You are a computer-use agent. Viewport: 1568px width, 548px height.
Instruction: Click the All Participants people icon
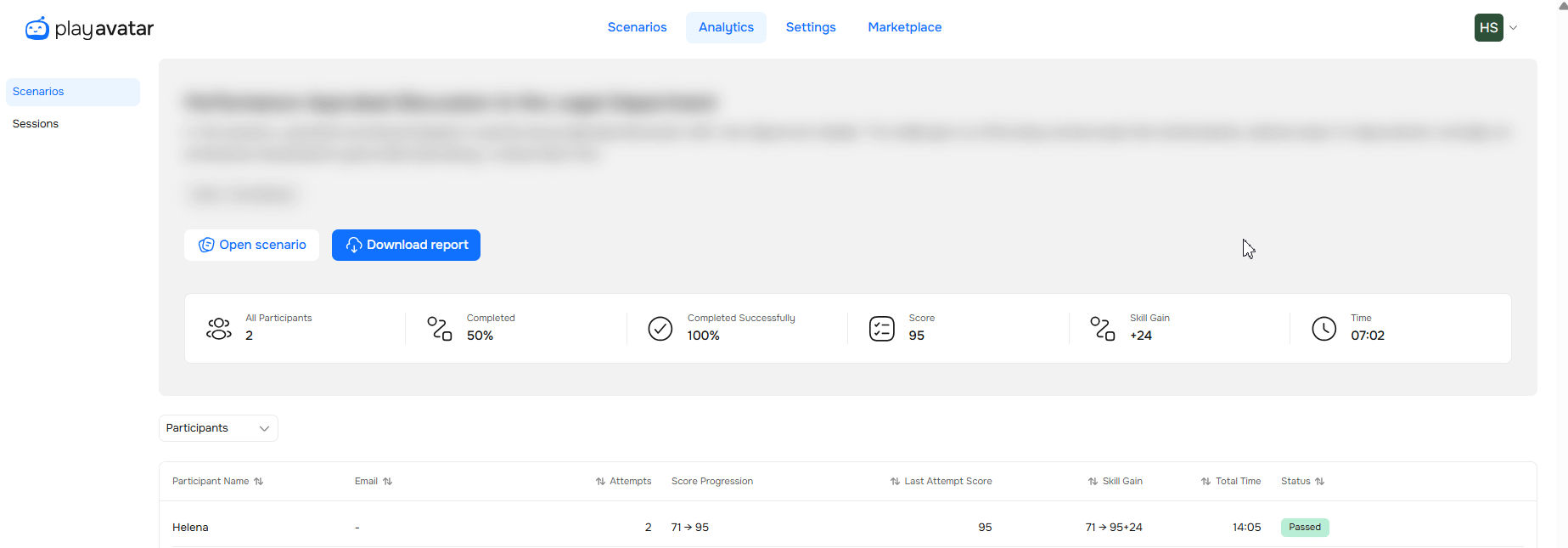(219, 329)
